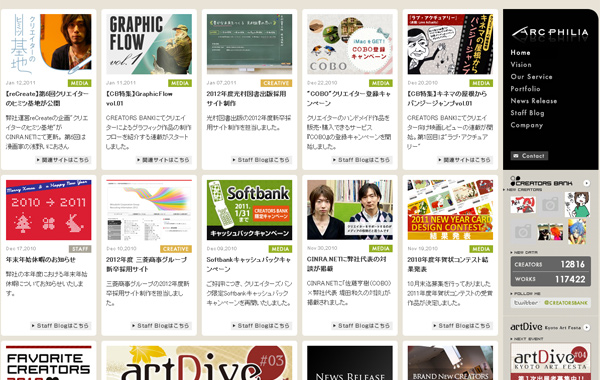Open the Contact button with envelope icon
The image size is (600, 380).
[x=529, y=156]
